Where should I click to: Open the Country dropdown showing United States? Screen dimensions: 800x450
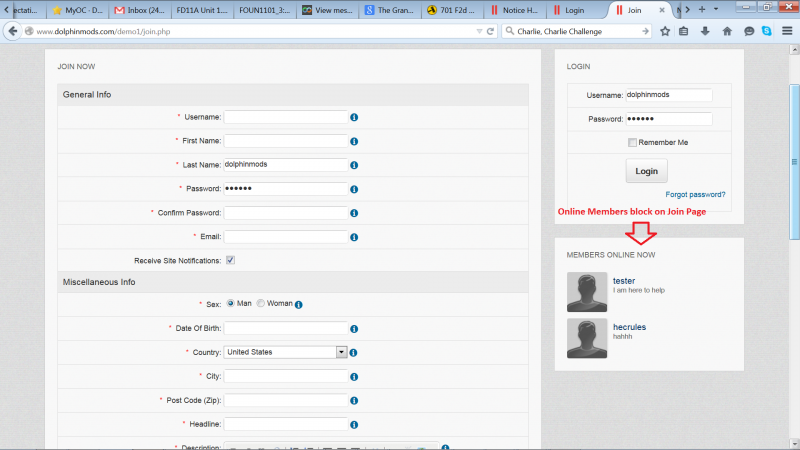tap(285, 352)
